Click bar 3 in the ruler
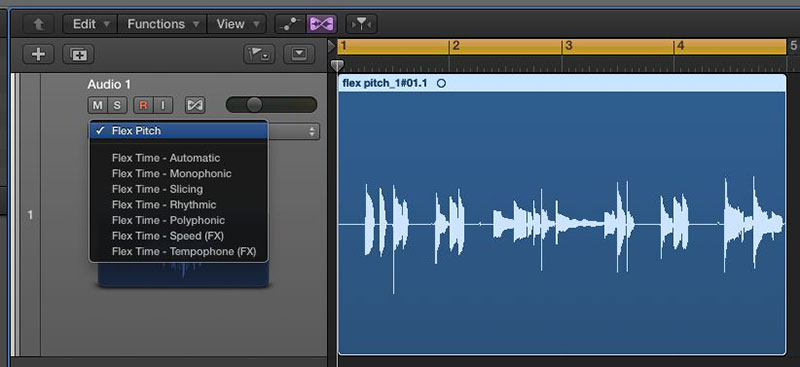This screenshot has width=800, height=367. tap(568, 46)
